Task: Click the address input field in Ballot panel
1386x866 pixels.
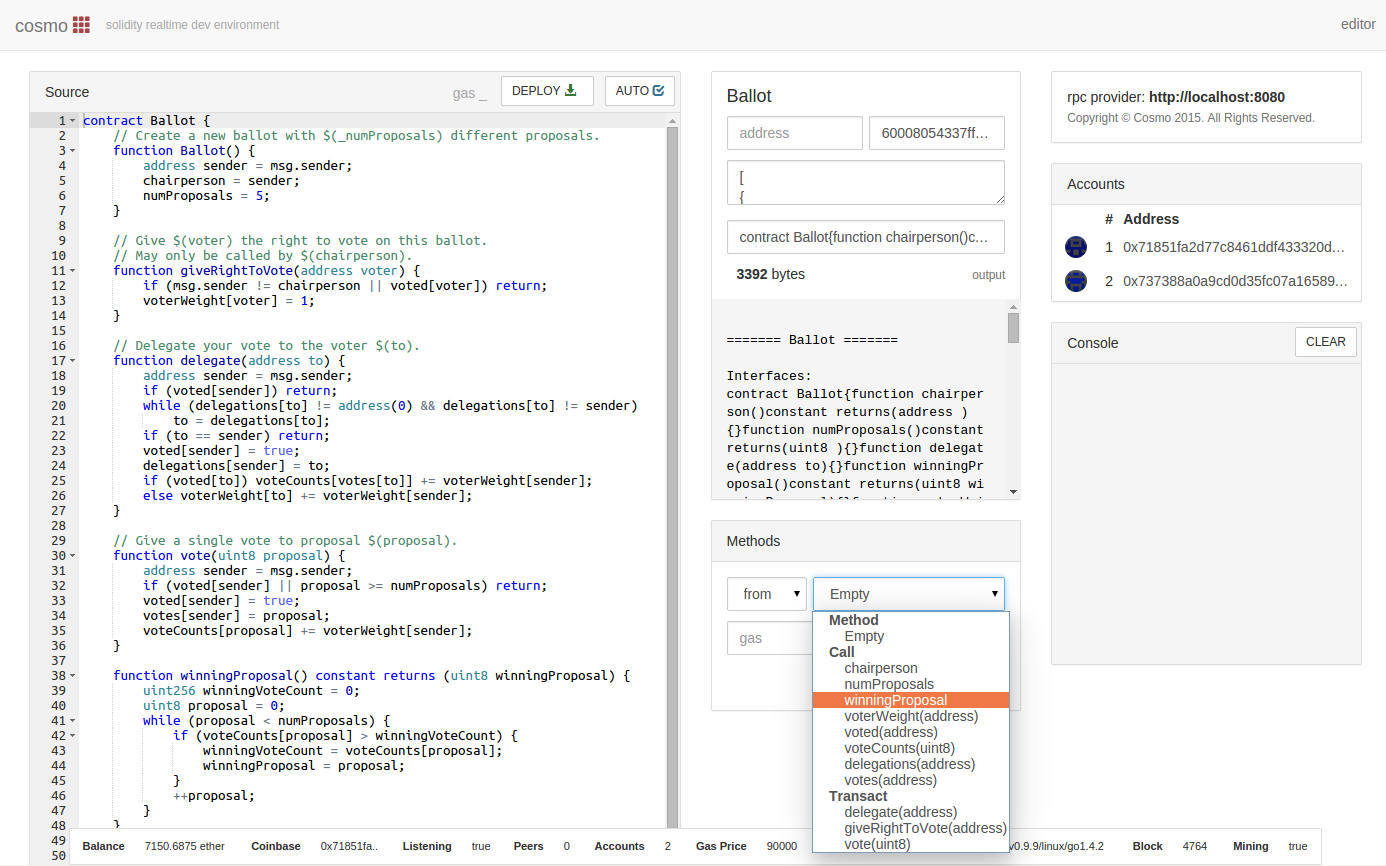Action: coord(794,132)
